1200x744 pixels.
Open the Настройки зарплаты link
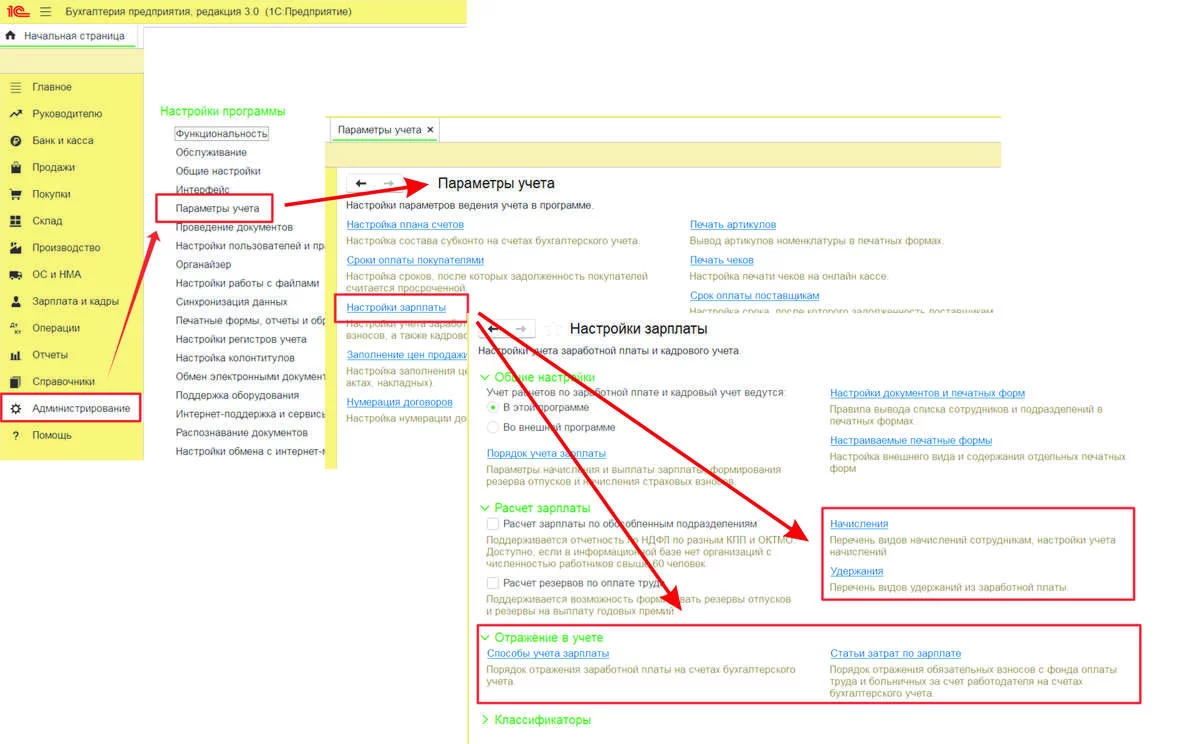tap(396, 307)
